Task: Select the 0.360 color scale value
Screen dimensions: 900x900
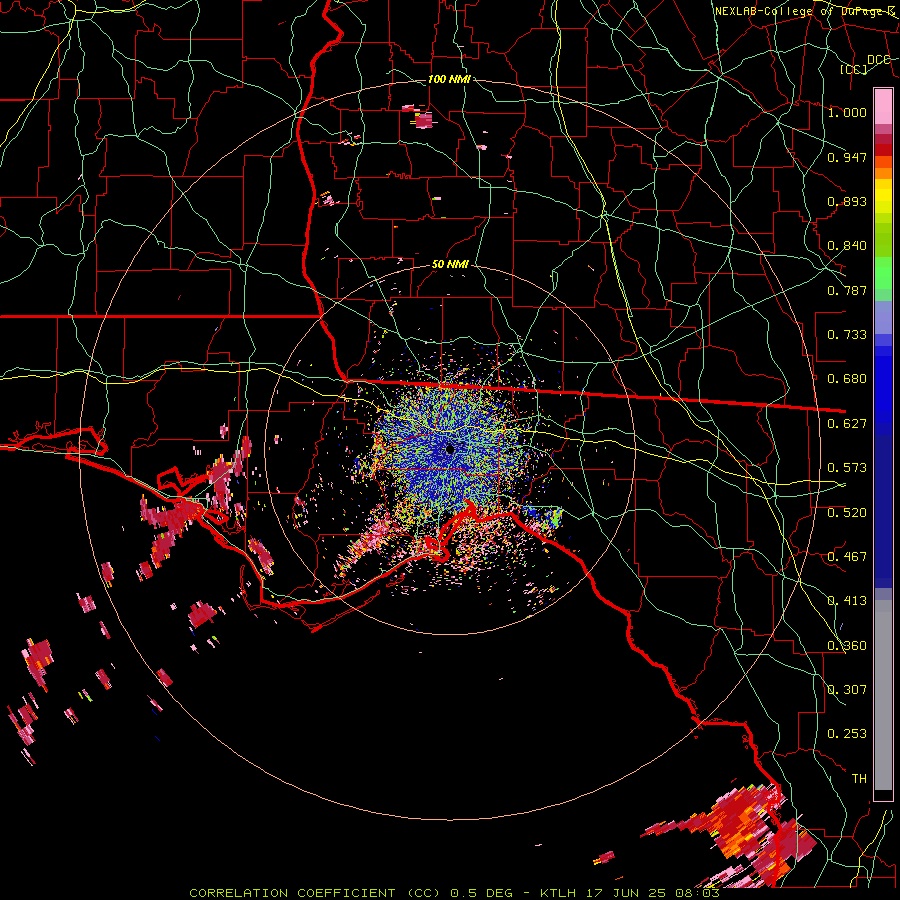Action: (847, 646)
